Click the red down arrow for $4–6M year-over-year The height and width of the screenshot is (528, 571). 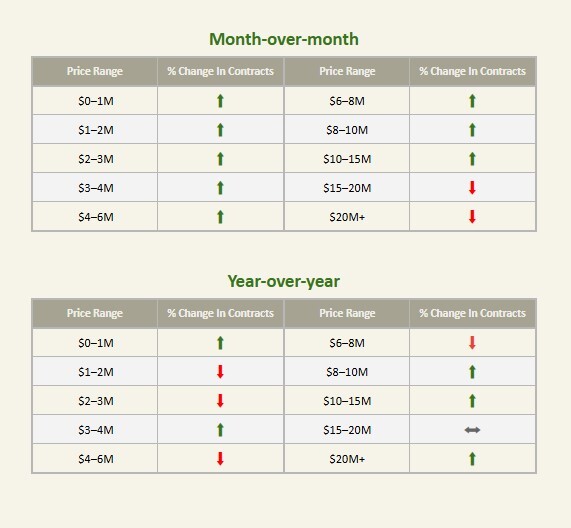point(220,459)
